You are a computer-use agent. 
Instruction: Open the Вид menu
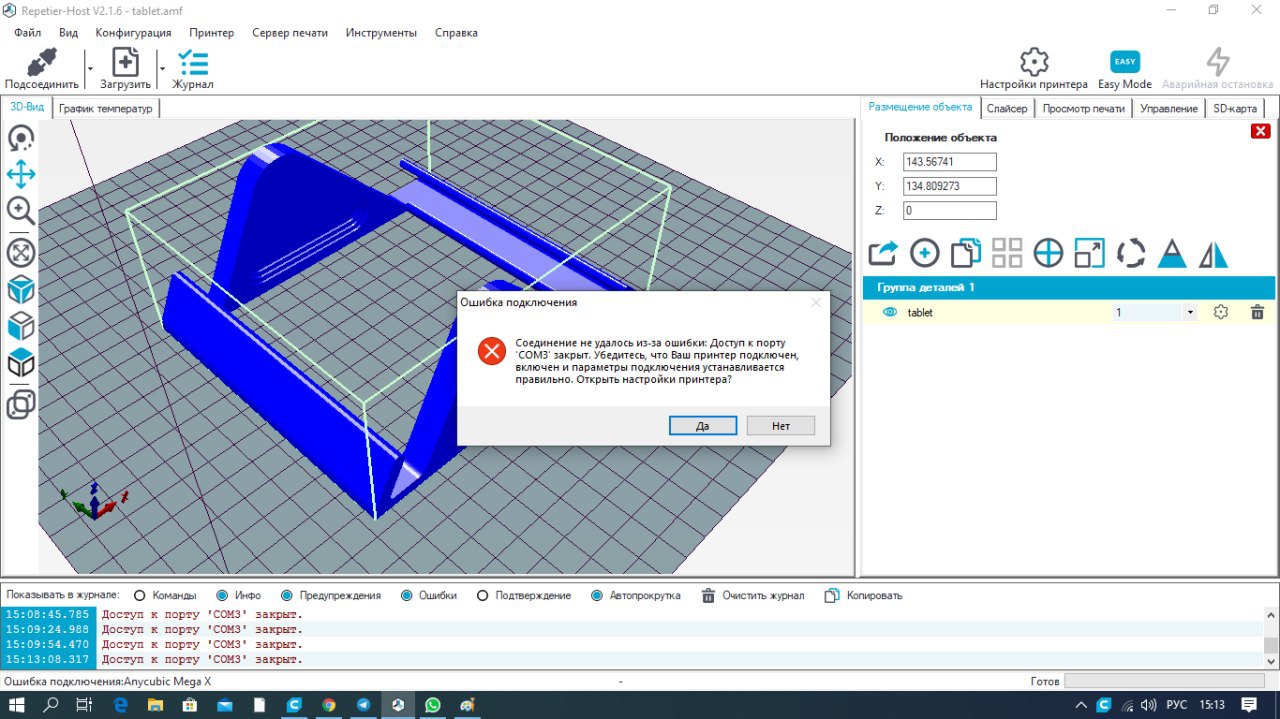[68, 32]
